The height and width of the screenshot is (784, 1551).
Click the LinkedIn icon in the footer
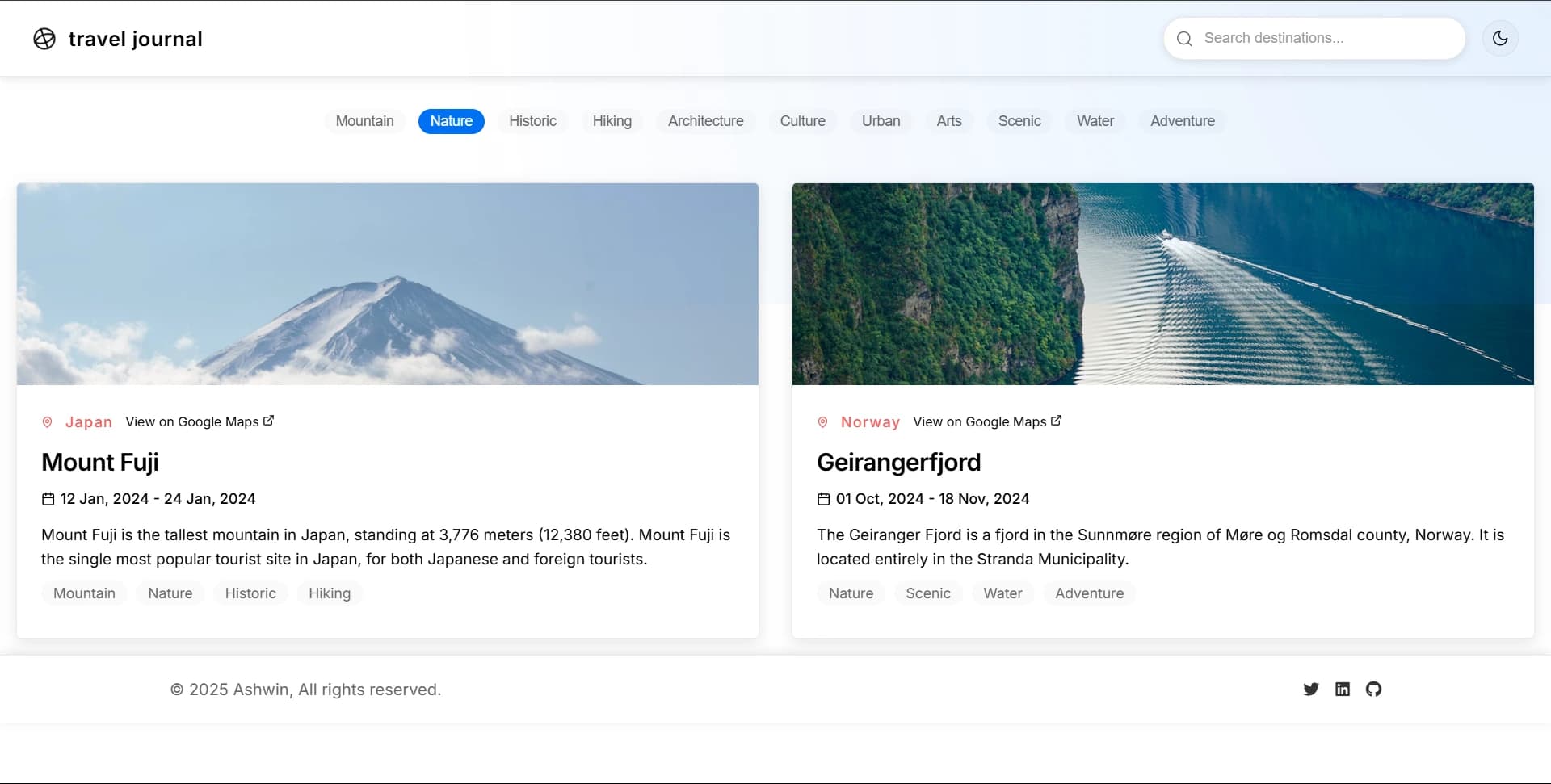click(x=1343, y=689)
